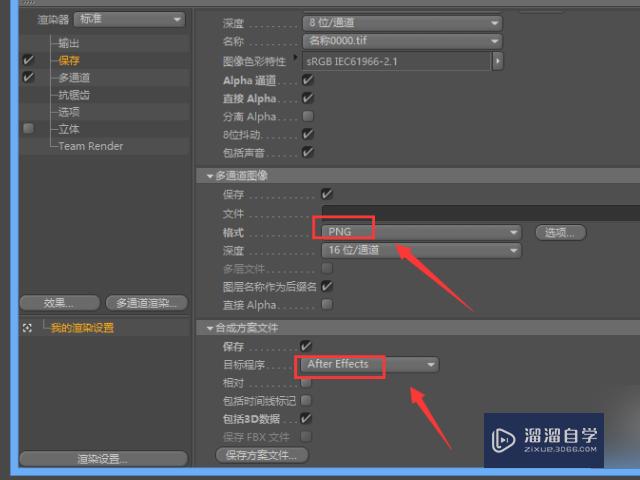The image size is (640, 480).
Task: Open the 渲染器 标准 dropdown
Action: pyautogui.click(x=129, y=19)
